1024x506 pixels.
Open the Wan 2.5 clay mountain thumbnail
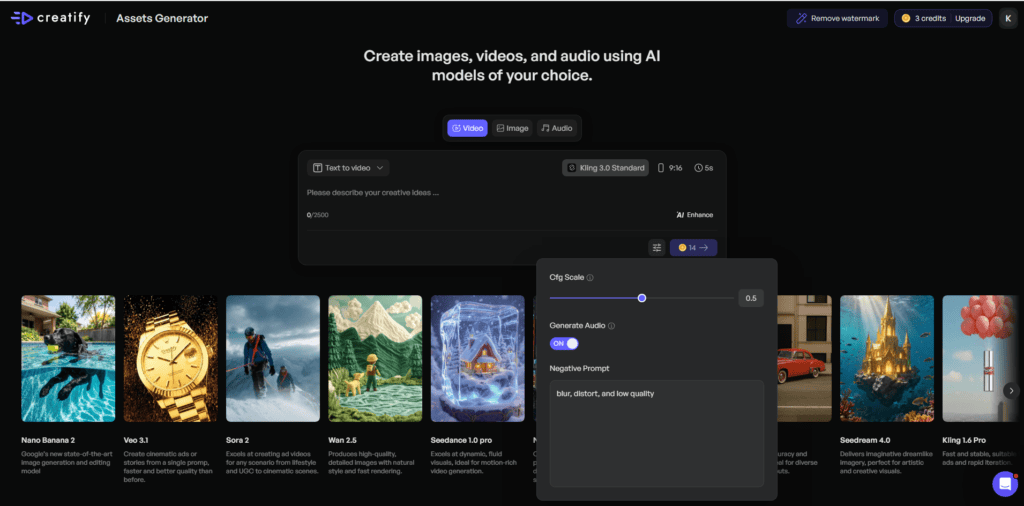(376, 358)
